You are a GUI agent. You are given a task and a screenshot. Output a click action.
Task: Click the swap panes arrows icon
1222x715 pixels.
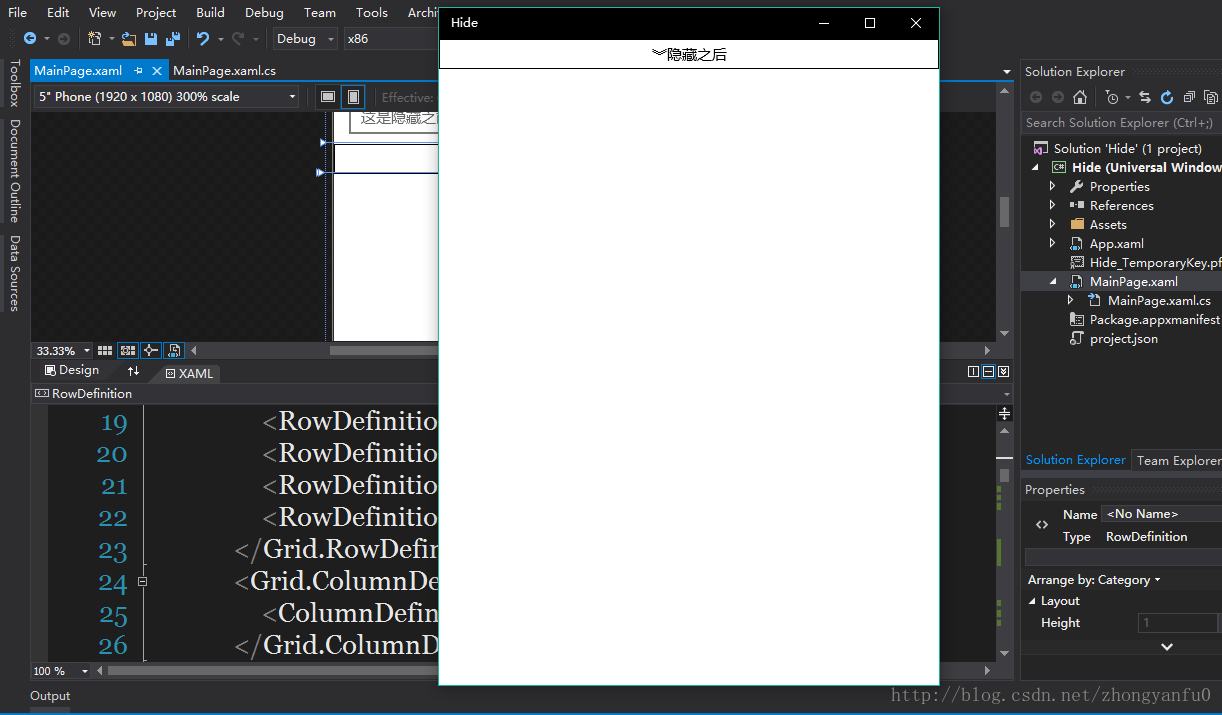pos(133,371)
